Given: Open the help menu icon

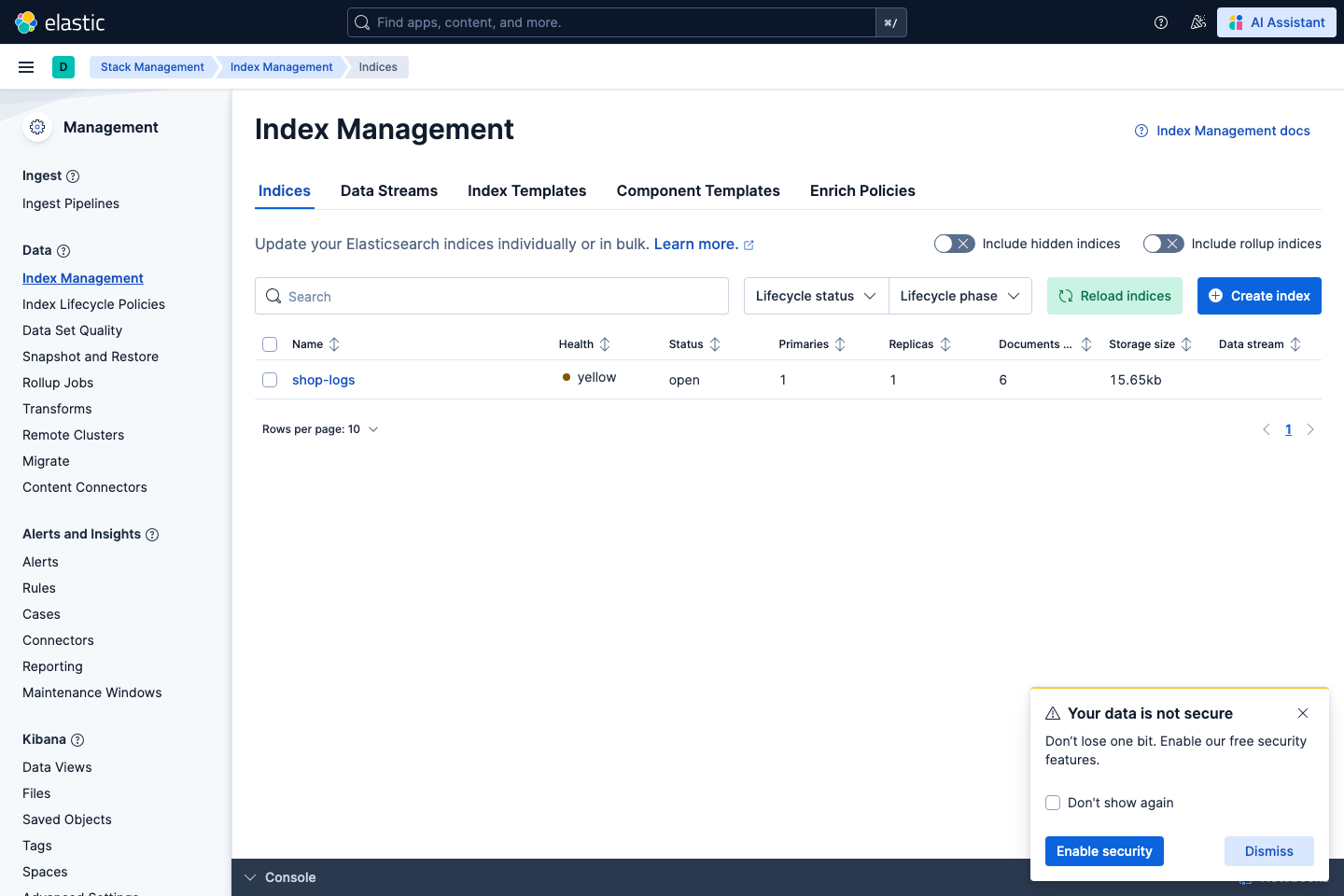Looking at the screenshot, I should [x=1161, y=22].
